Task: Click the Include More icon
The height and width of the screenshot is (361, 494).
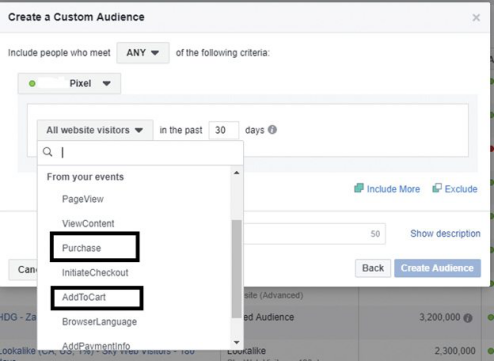Action: 359,188
